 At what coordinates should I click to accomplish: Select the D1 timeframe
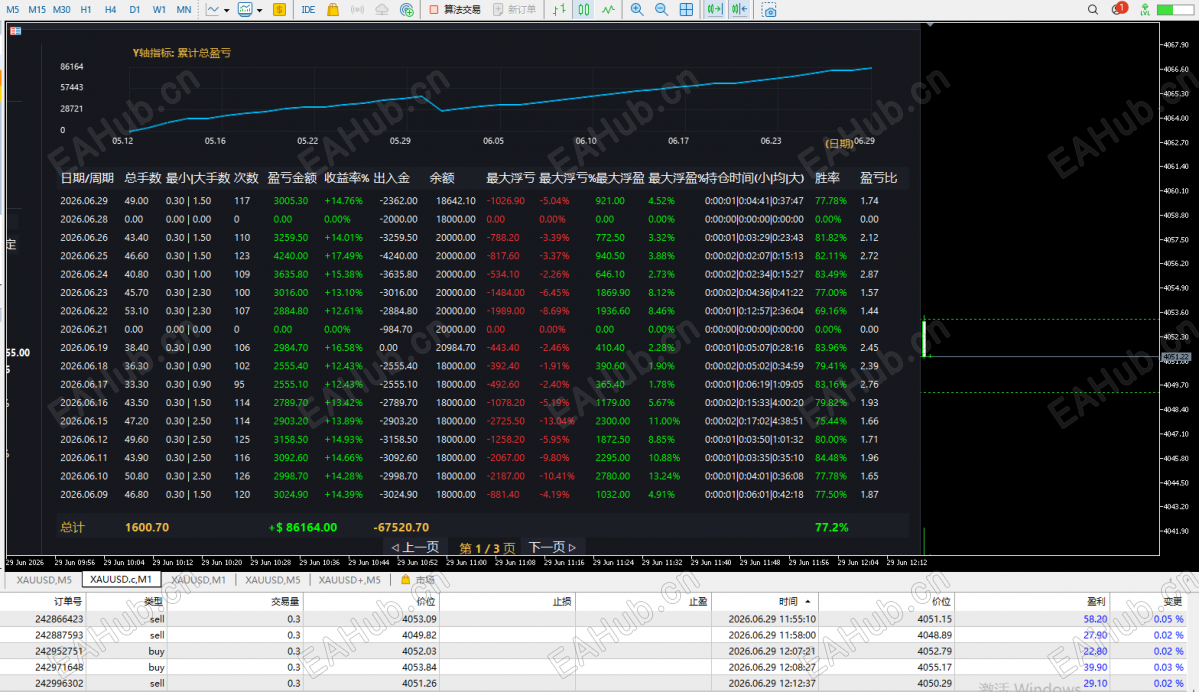pos(135,10)
